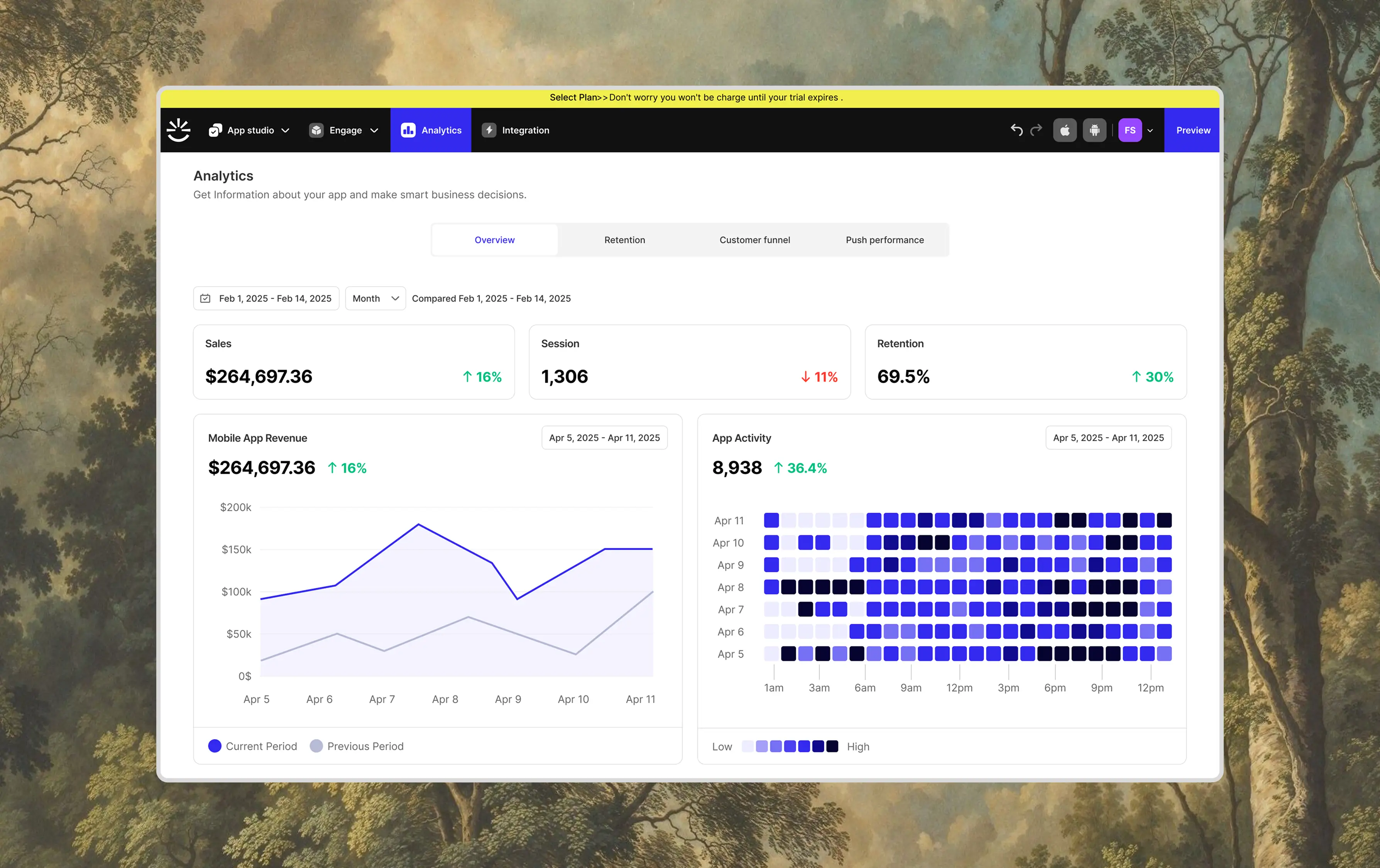Open the Month period dropdown
The width and height of the screenshot is (1380, 868).
375,299
